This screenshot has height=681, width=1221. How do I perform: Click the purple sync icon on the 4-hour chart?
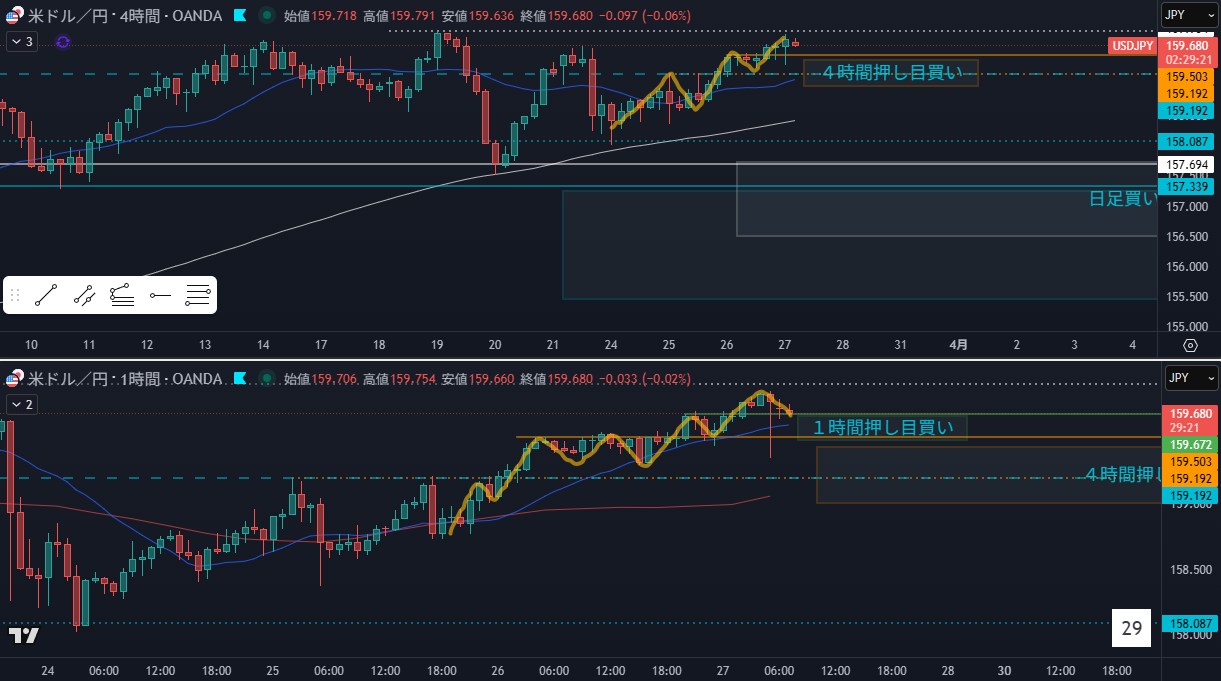[63, 42]
